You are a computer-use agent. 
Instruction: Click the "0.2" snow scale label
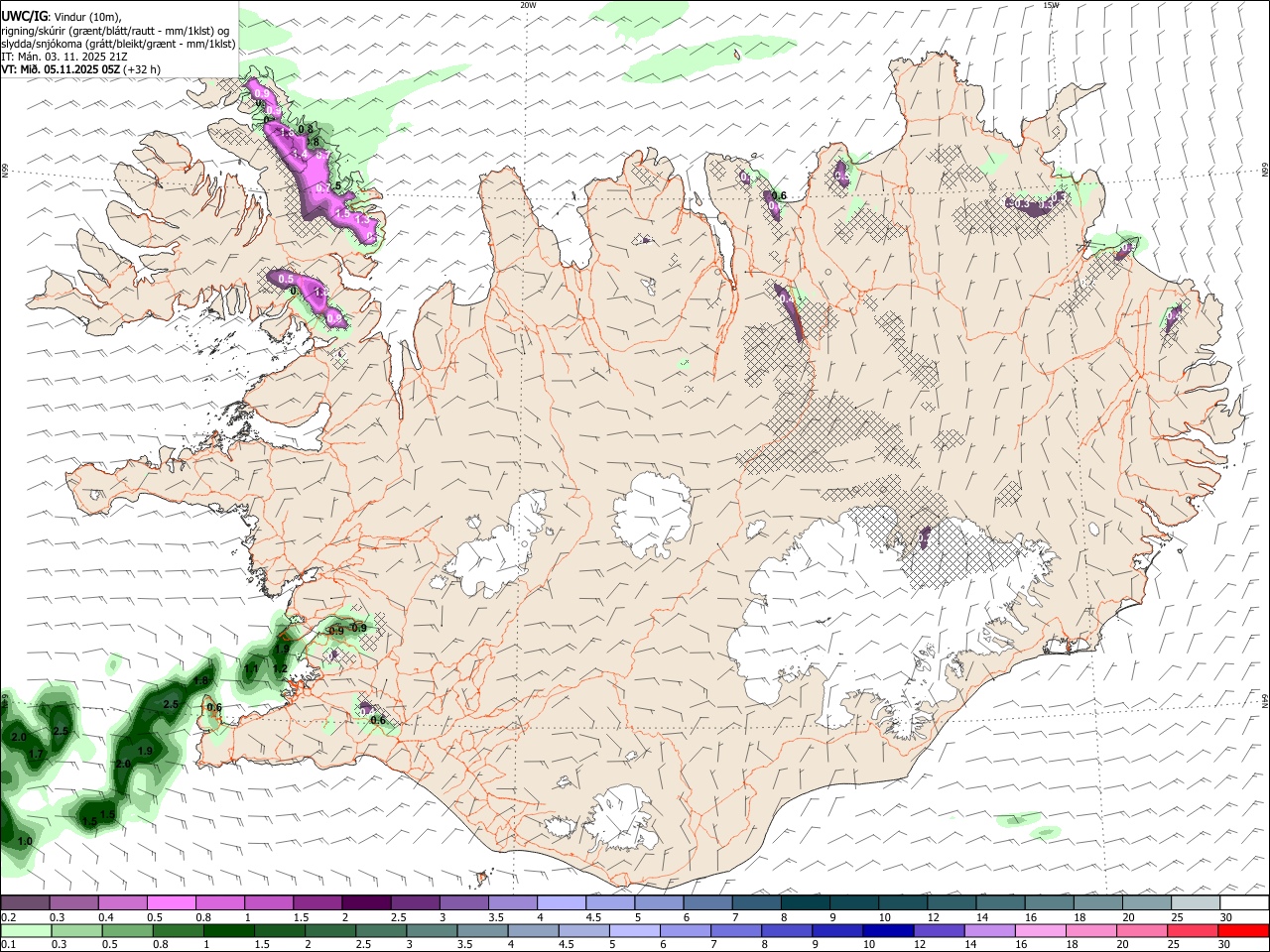[10, 917]
